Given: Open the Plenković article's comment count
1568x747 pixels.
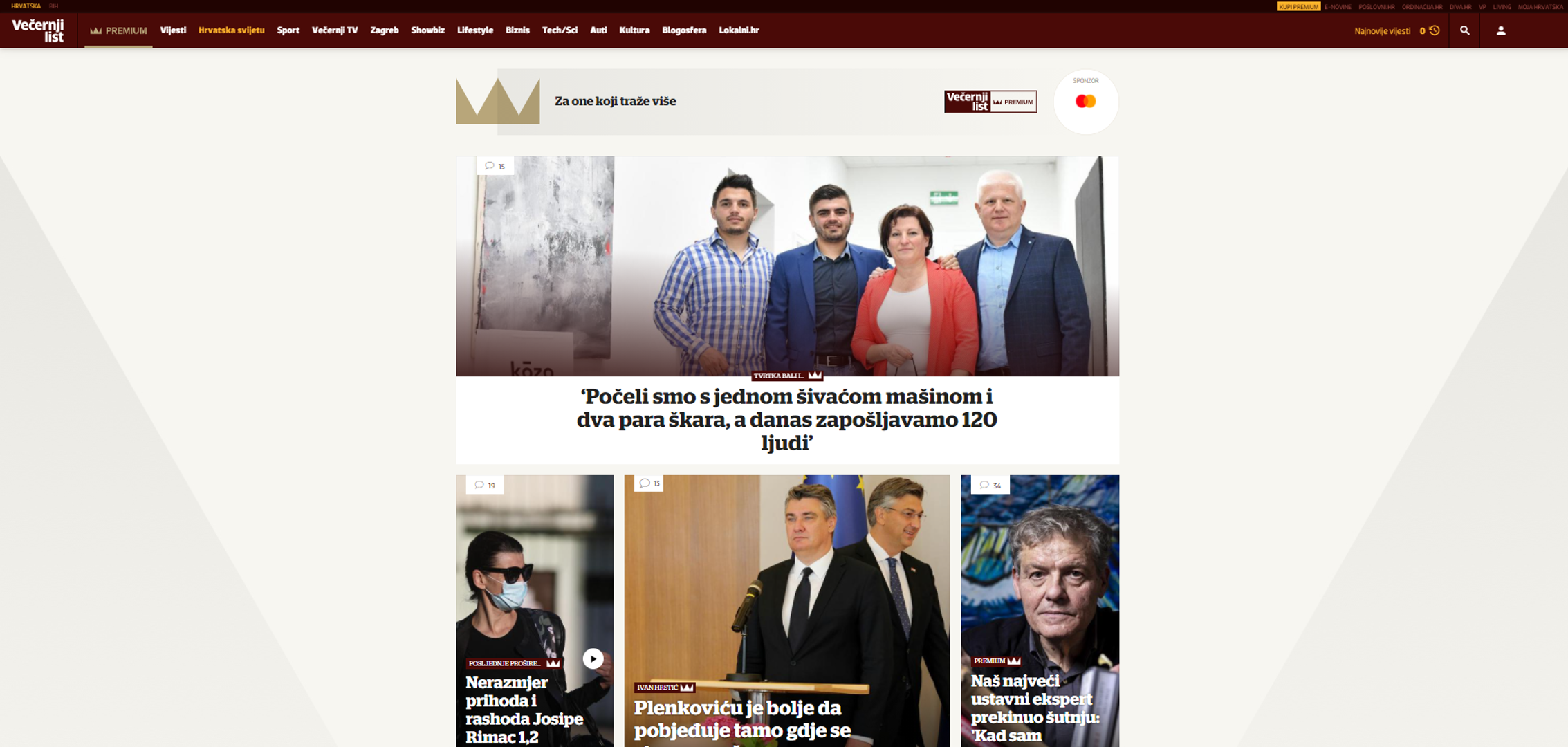Looking at the screenshot, I should tap(649, 483).
